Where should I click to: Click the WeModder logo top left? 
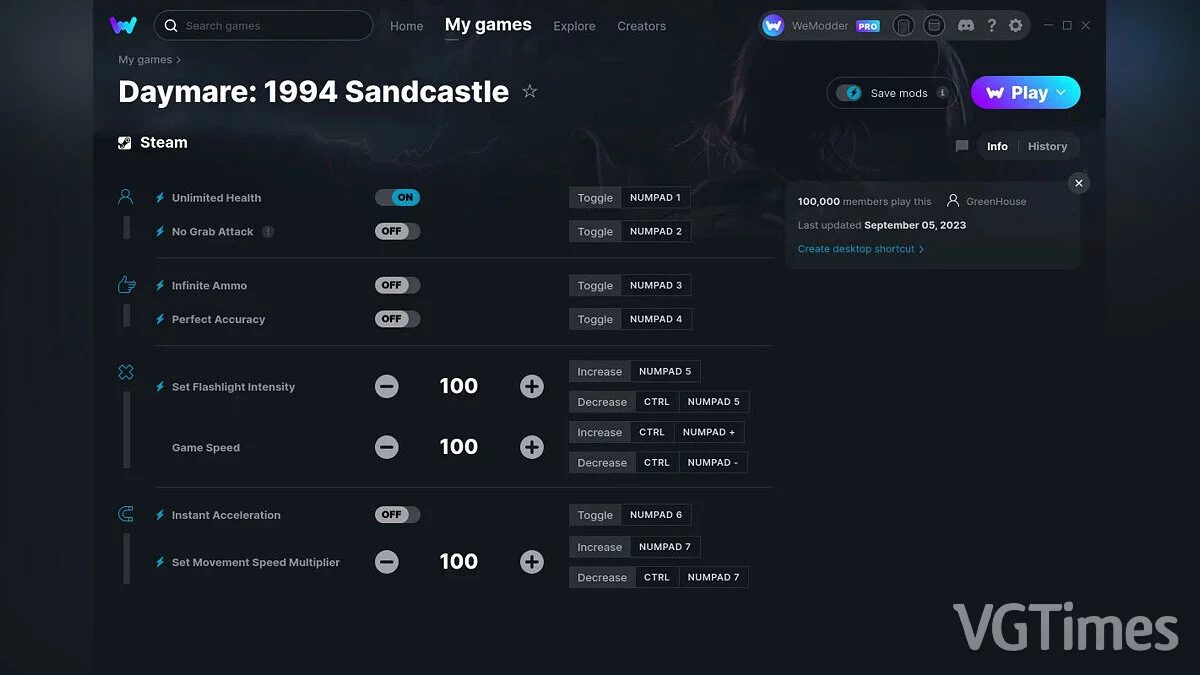pos(122,25)
